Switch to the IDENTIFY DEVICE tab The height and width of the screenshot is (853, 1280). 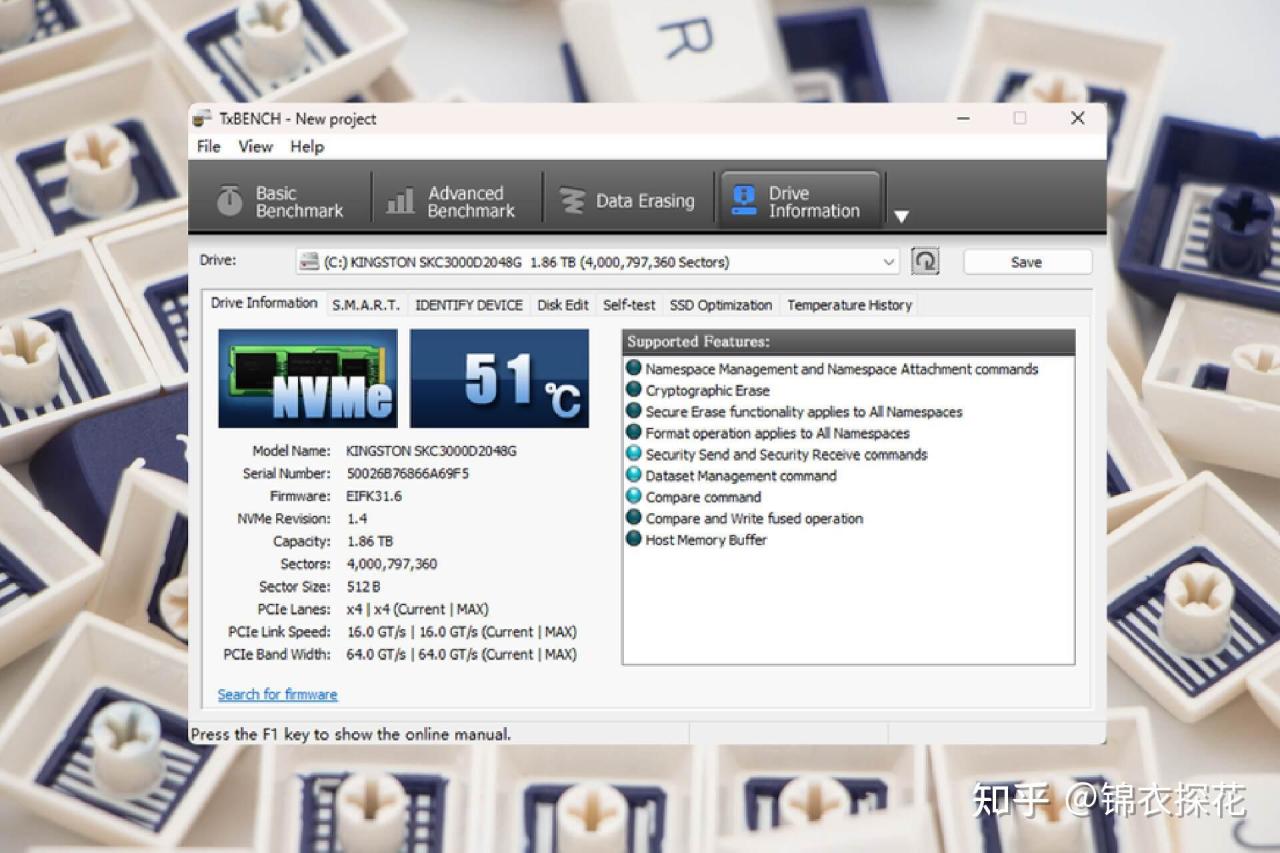(469, 305)
